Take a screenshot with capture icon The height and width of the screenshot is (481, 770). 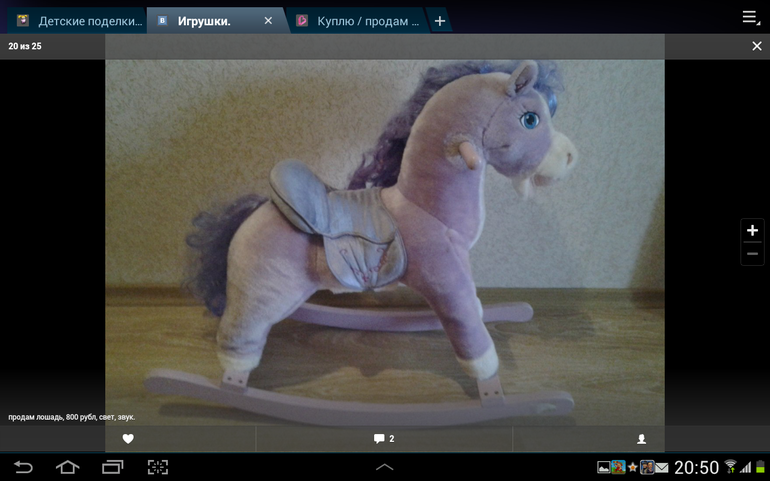point(158,467)
